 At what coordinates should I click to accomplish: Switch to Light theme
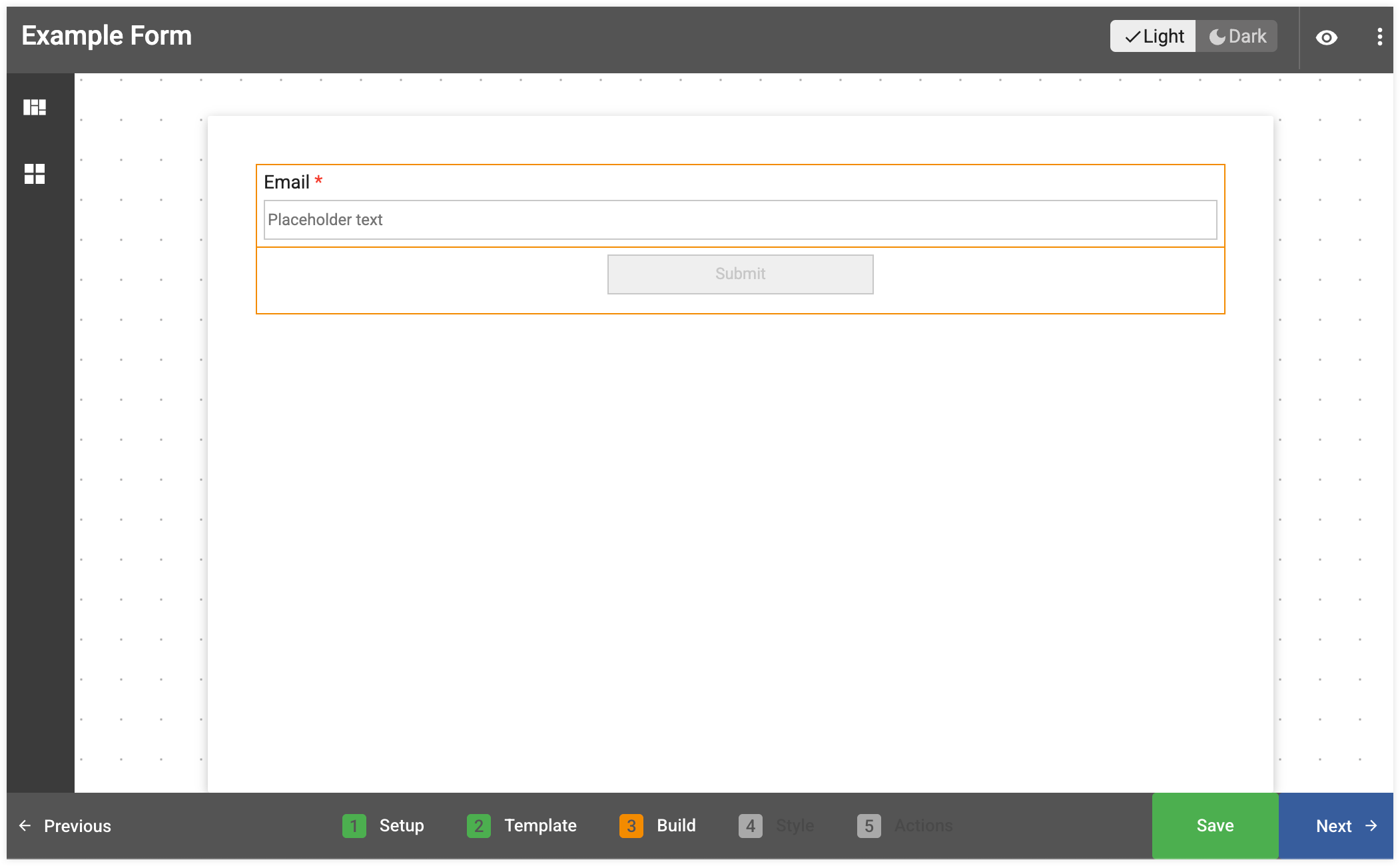click(x=1154, y=36)
